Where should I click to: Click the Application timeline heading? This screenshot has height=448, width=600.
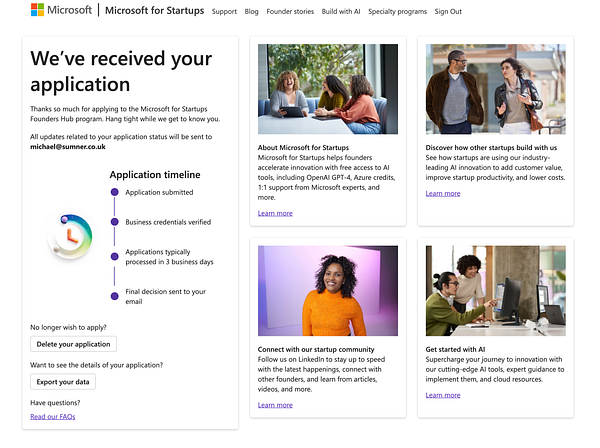(x=155, y=174)
